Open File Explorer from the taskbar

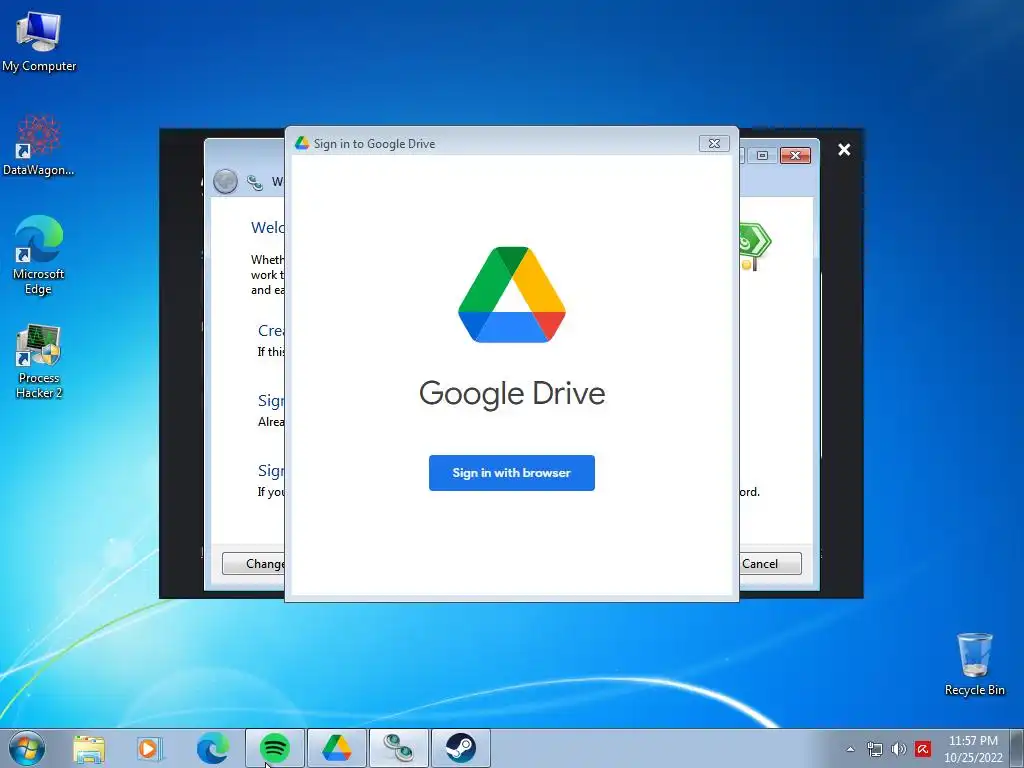pos(89,748)
